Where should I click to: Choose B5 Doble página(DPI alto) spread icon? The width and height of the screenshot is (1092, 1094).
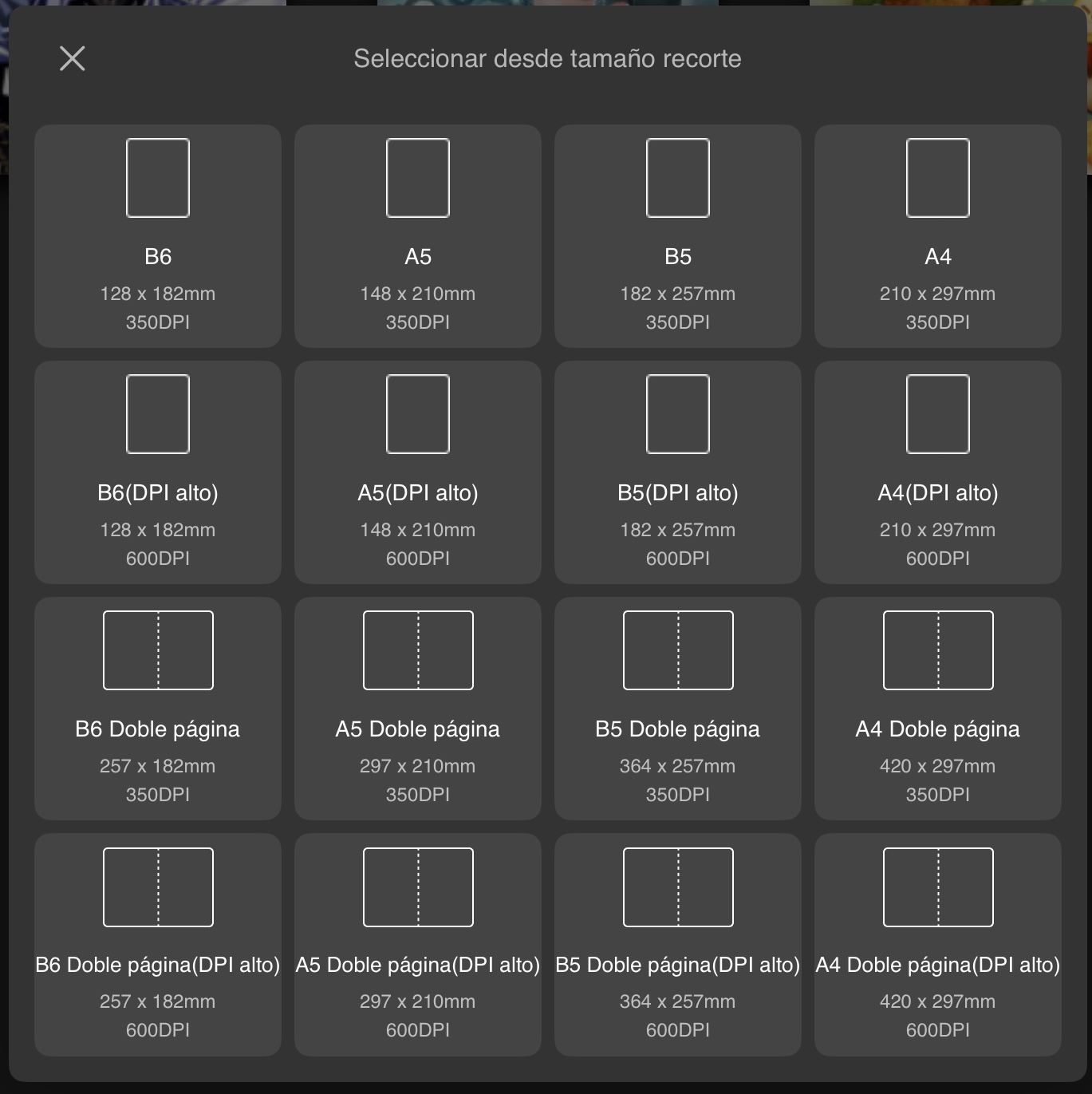tap(678, 887)
